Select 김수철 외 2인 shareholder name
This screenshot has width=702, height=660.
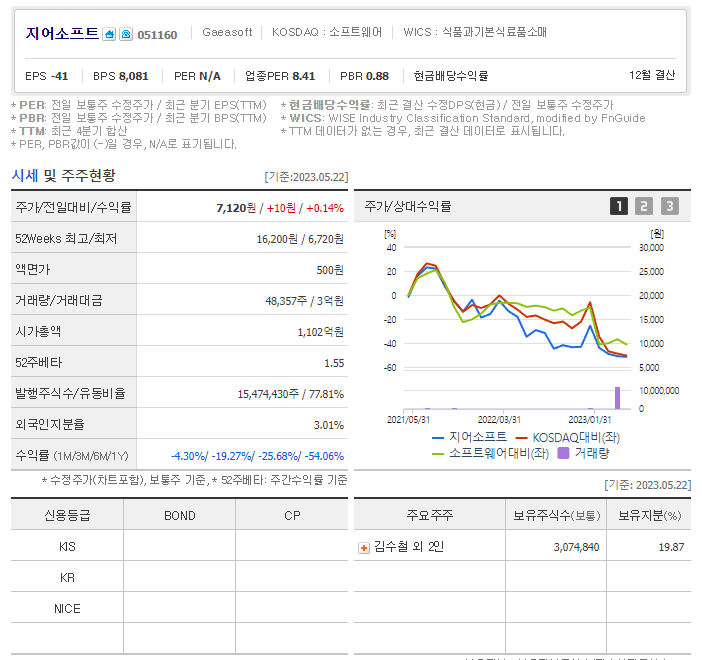click(x=408, y=547)
